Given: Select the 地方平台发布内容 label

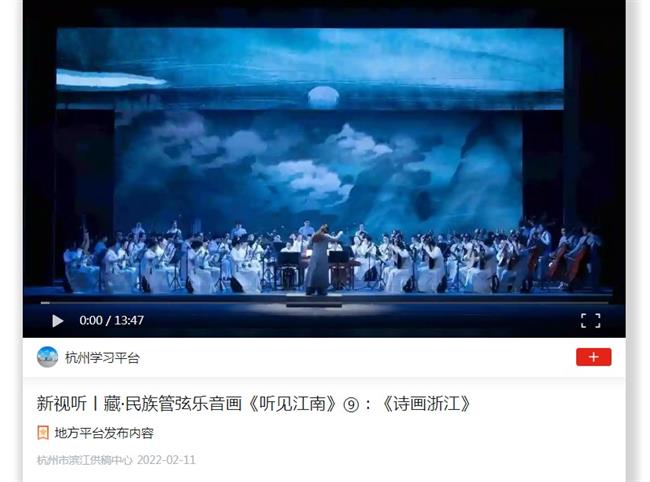Looking at the screenshot, I should tap(104, 433).
